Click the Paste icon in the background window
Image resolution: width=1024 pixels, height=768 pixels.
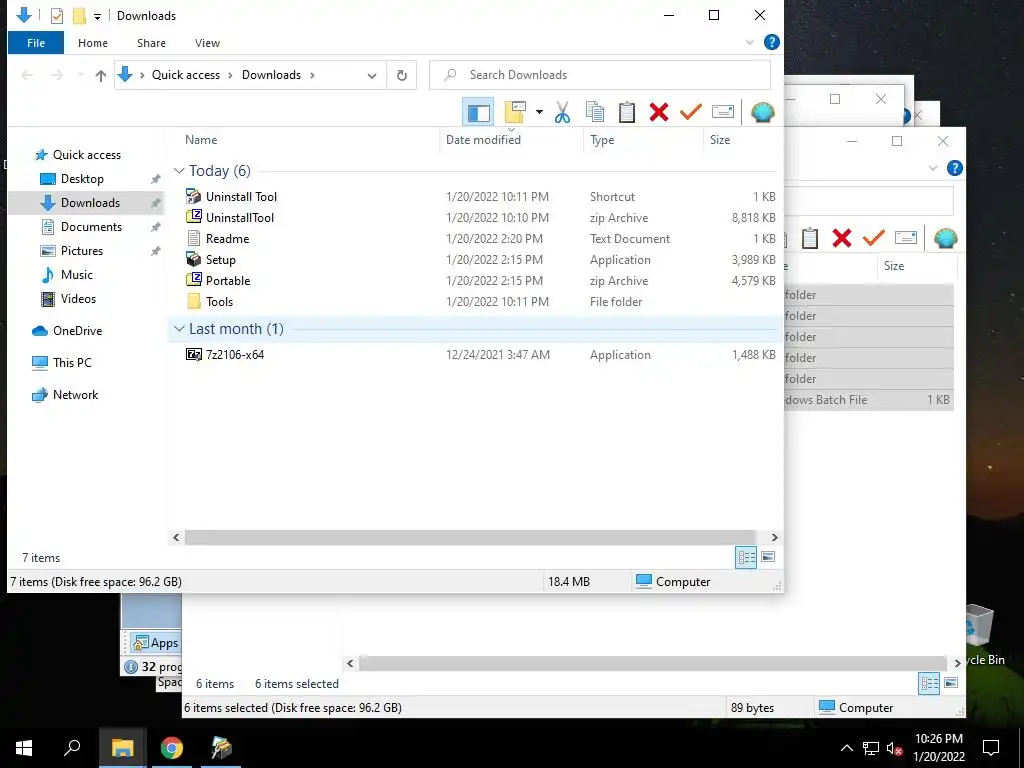coord(810,238)
